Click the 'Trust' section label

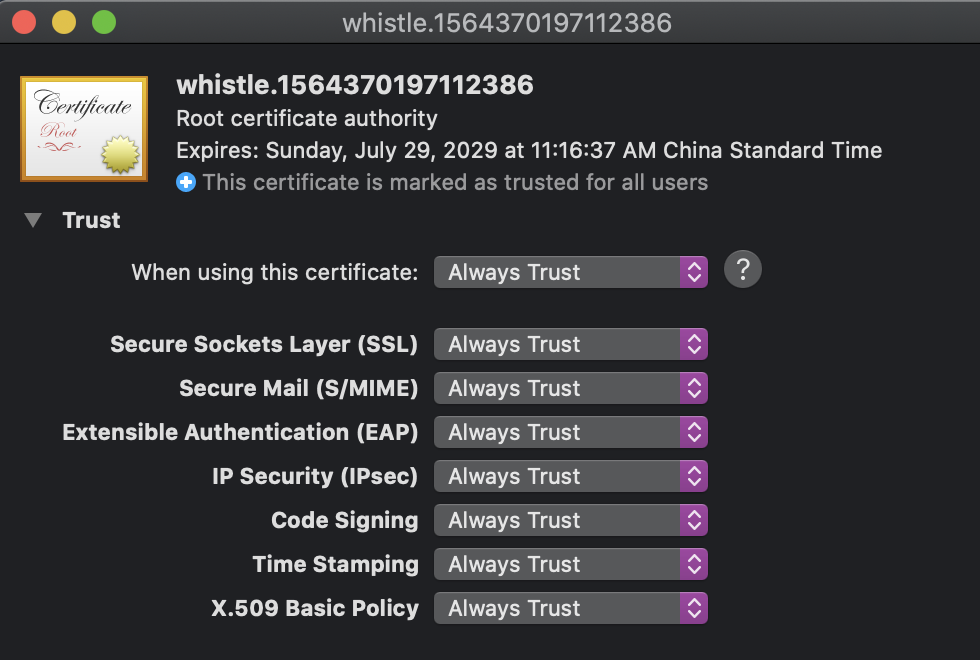click(91, 221)
